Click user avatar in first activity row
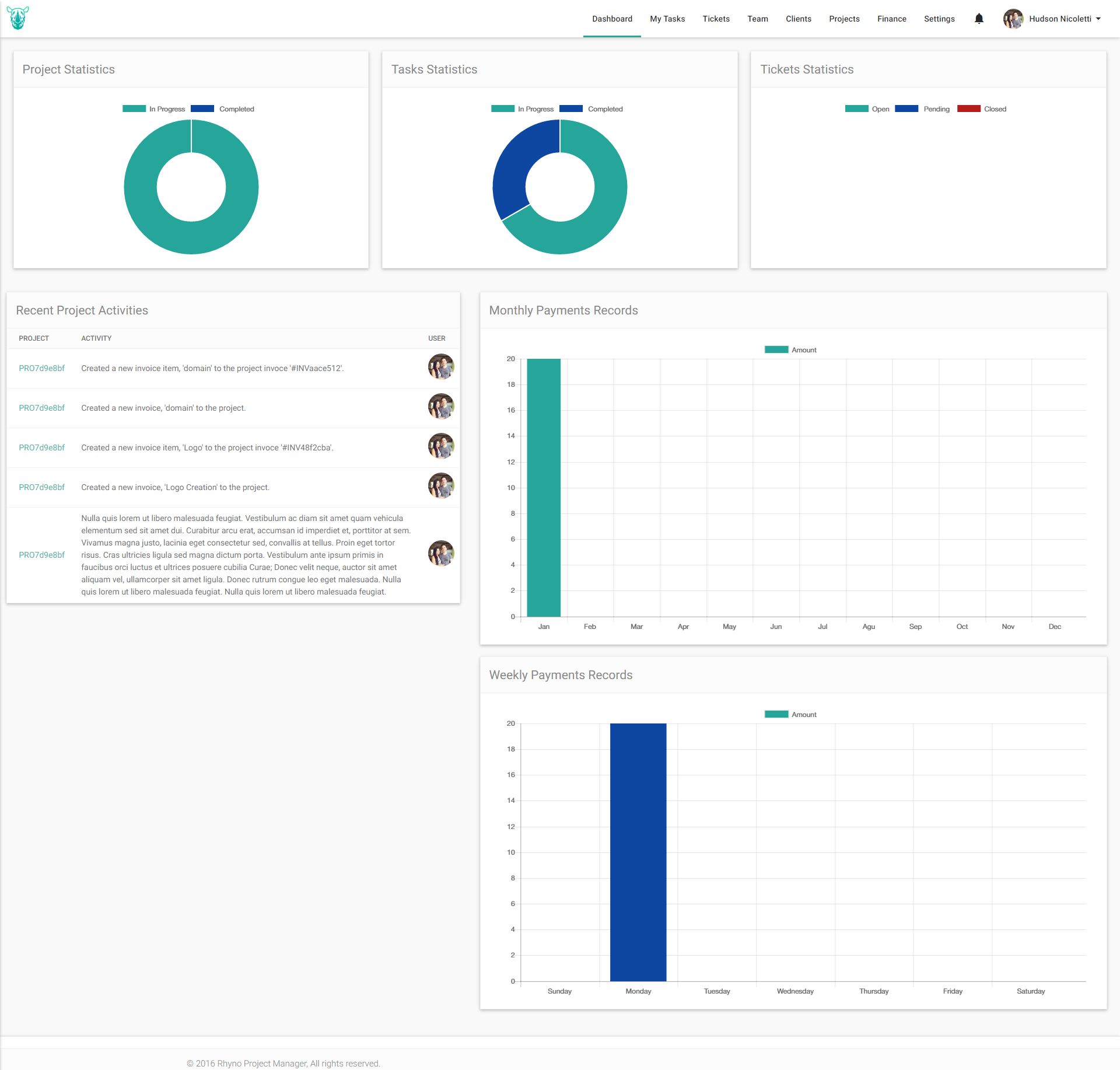 (x=440, y=367)
